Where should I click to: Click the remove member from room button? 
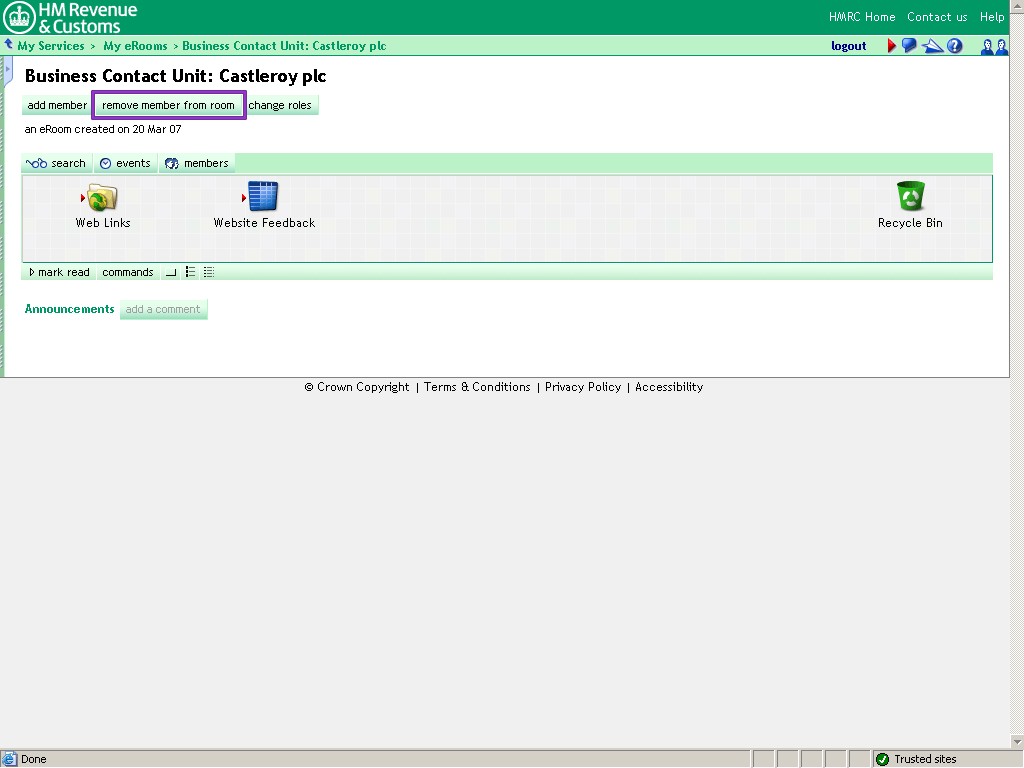(x=168, y=105)
